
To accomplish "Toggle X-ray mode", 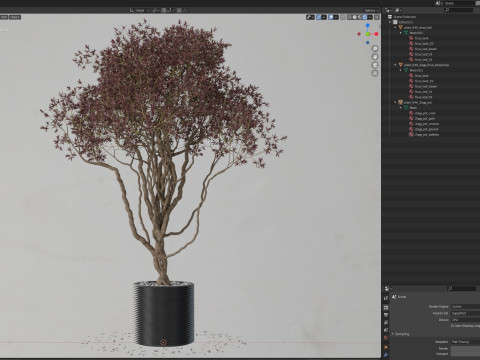I will click(343, 17).
